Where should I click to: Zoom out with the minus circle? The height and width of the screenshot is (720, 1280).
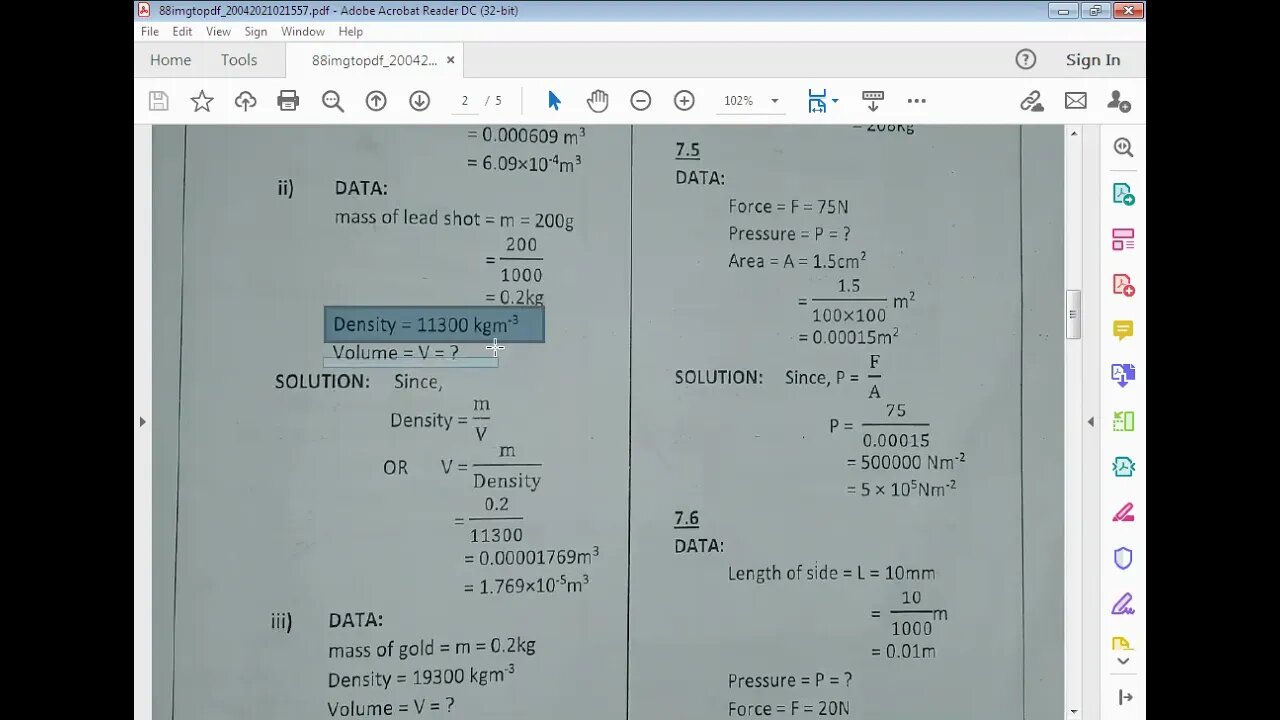[641, 101]
